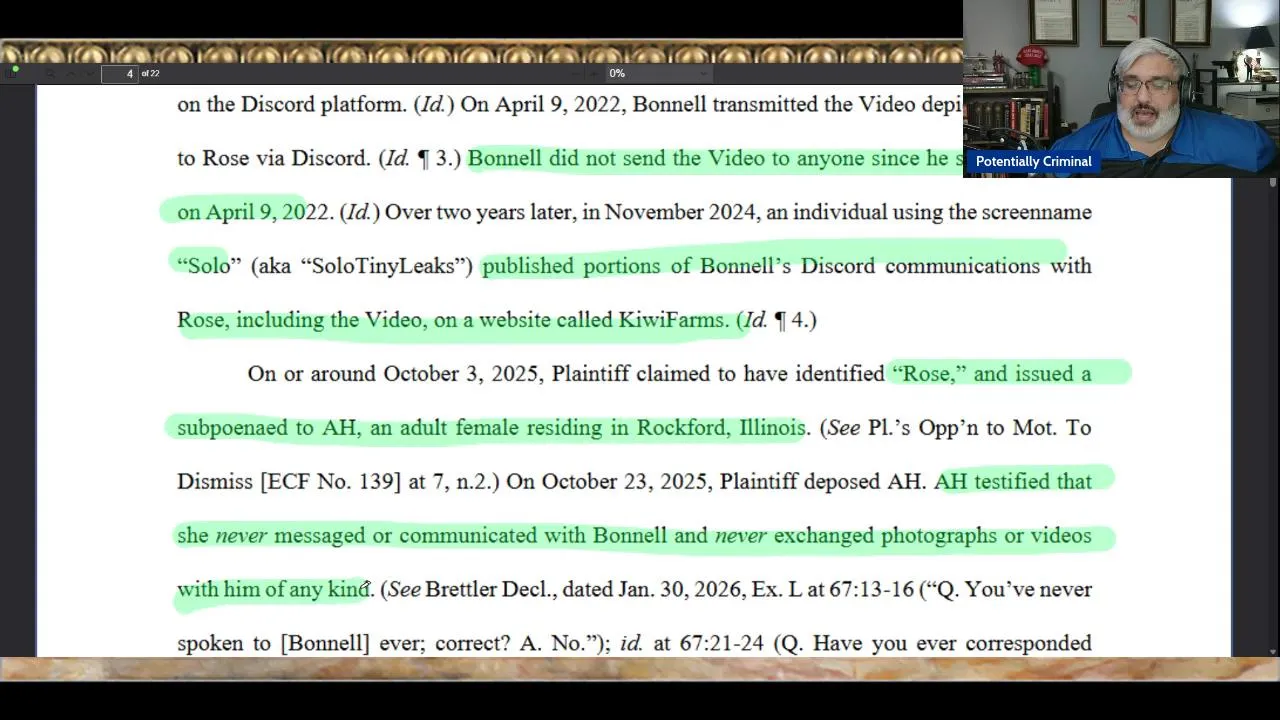This screenshot has height=720, width=1280.
Task: Click the text 'Brettler Decl.'
Action: coord(490,590)
